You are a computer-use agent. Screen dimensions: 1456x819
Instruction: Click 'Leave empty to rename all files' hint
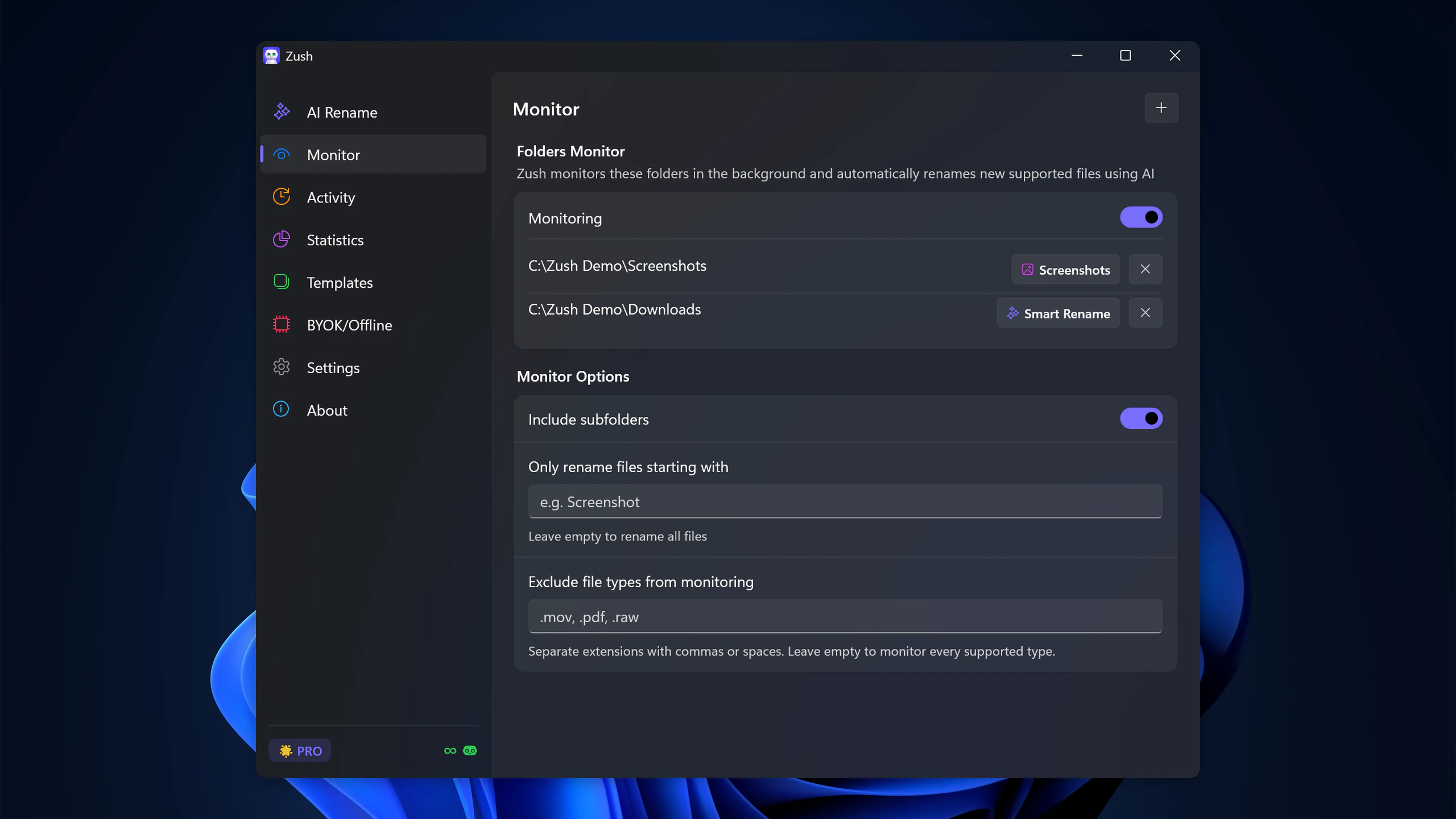[x=617, y=536]
